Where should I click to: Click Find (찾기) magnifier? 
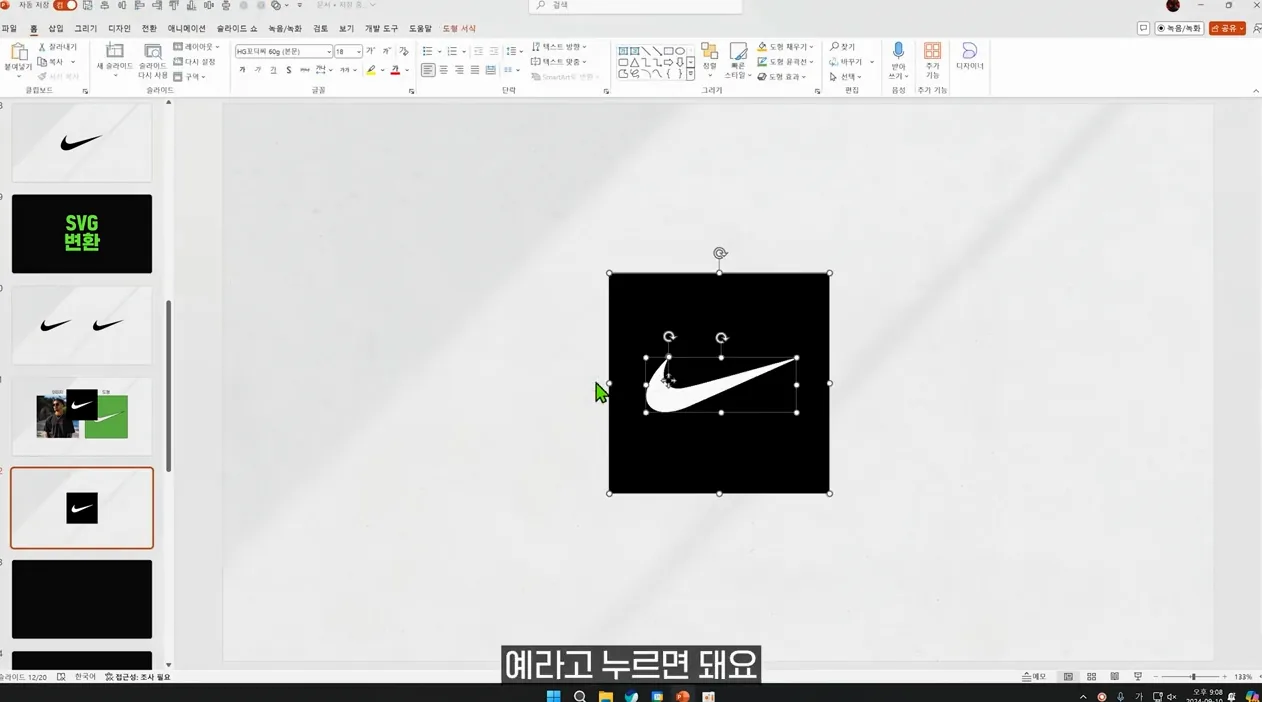pos(834,47)
